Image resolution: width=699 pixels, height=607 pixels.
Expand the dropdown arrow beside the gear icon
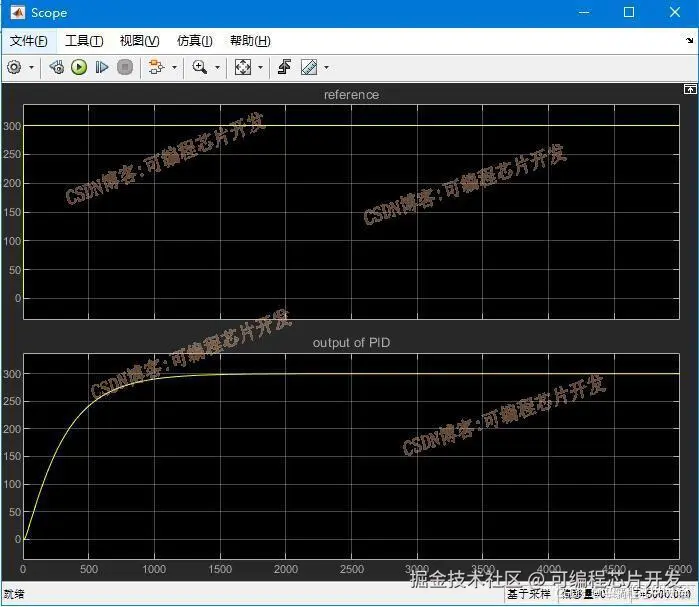click(x=31, y=68)
